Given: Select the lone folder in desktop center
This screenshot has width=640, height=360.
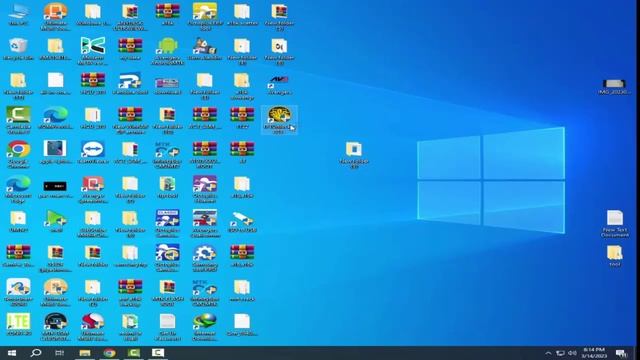Looking at the screenshot, I should coord(354,154).
